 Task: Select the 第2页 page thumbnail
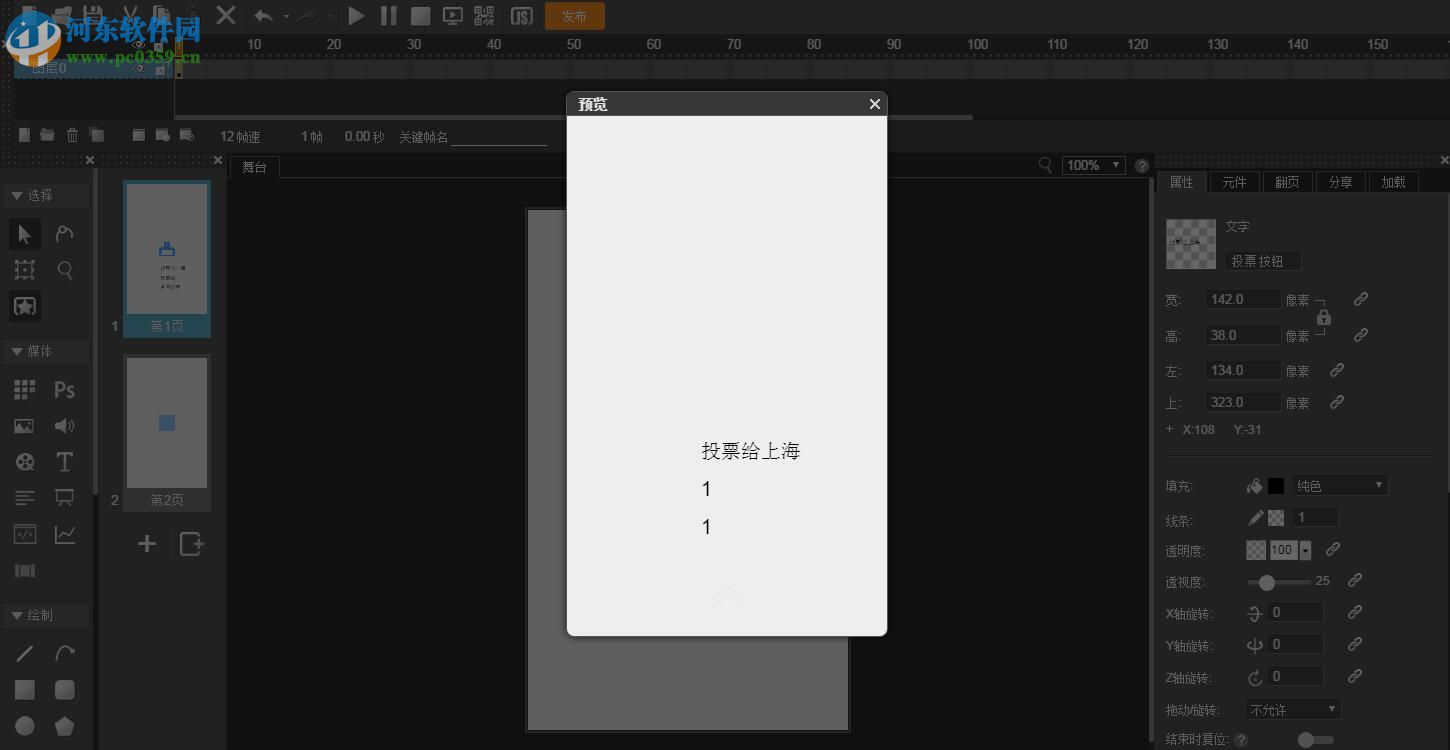tap(166, 423)
